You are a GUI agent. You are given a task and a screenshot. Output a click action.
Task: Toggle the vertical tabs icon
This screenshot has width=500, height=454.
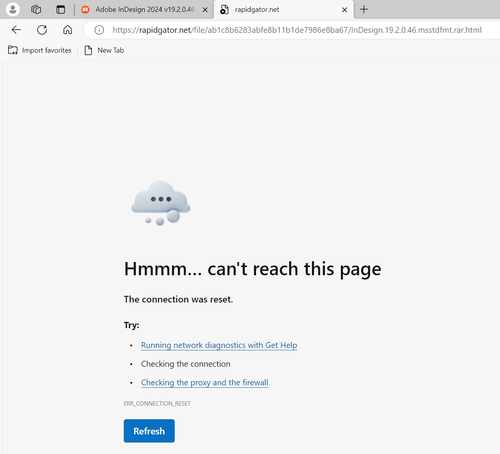(x=60, y=10)
